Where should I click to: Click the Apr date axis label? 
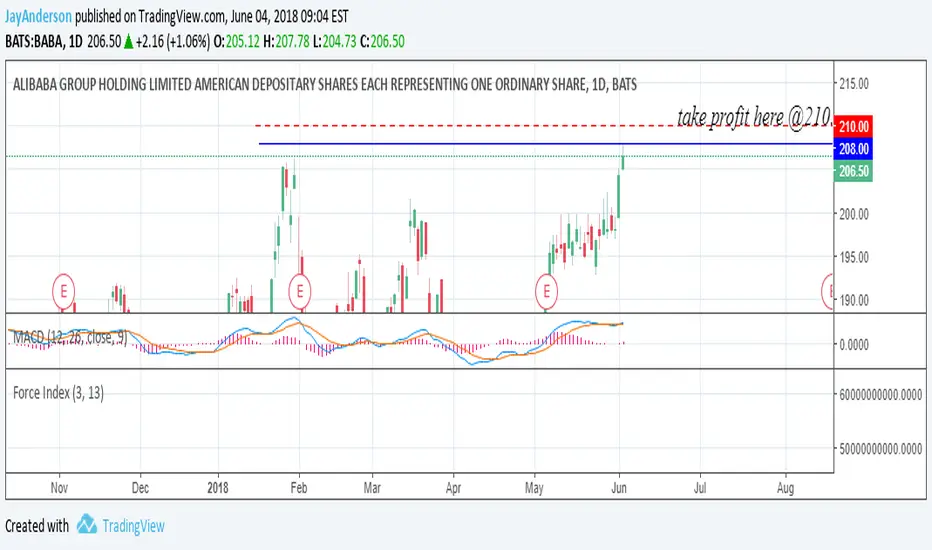[453, 488]
